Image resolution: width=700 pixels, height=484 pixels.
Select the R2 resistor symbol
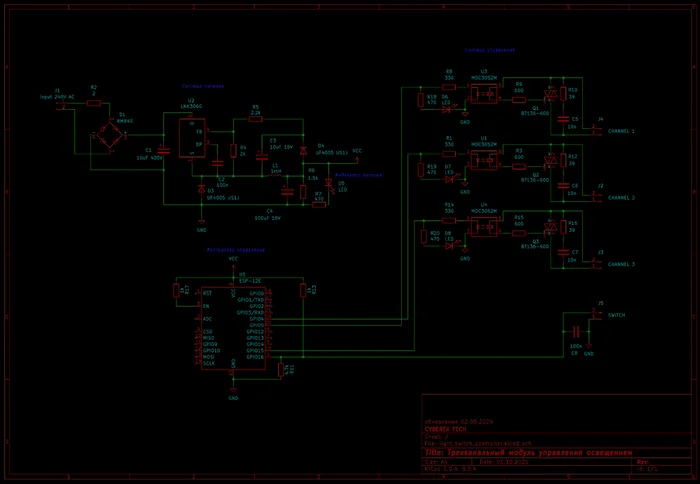point(94,103)
